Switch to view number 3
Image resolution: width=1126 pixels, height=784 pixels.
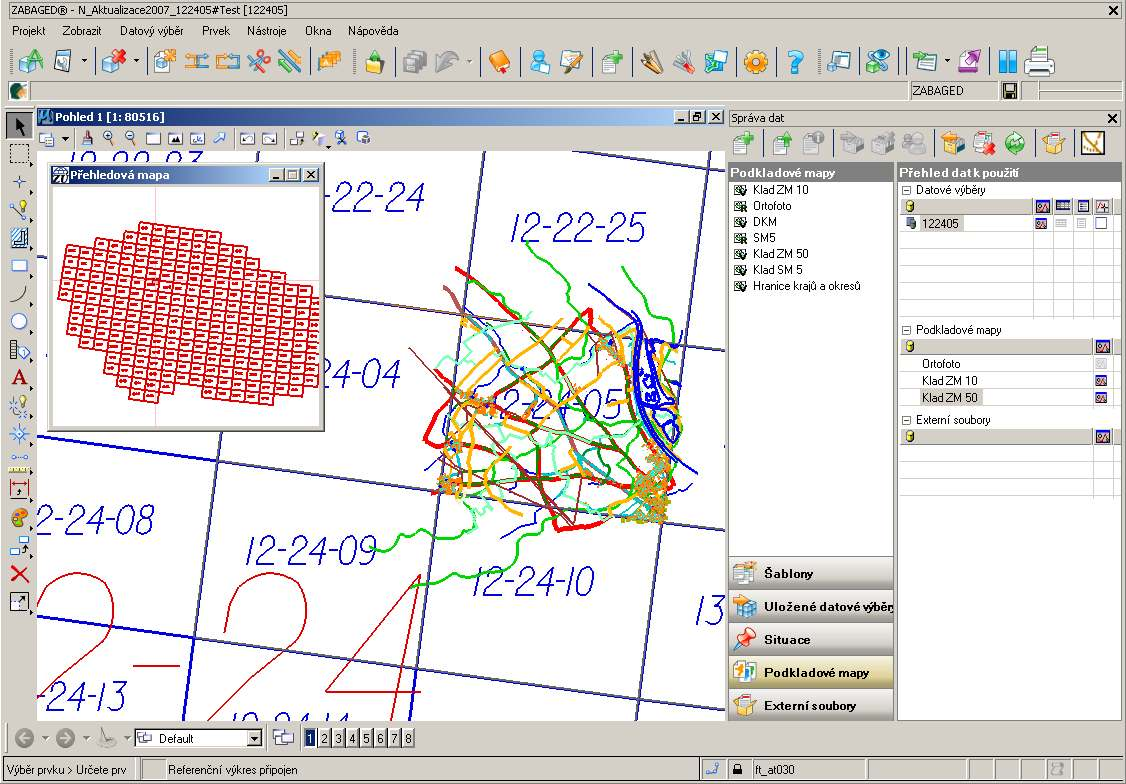tap(339, 737)
